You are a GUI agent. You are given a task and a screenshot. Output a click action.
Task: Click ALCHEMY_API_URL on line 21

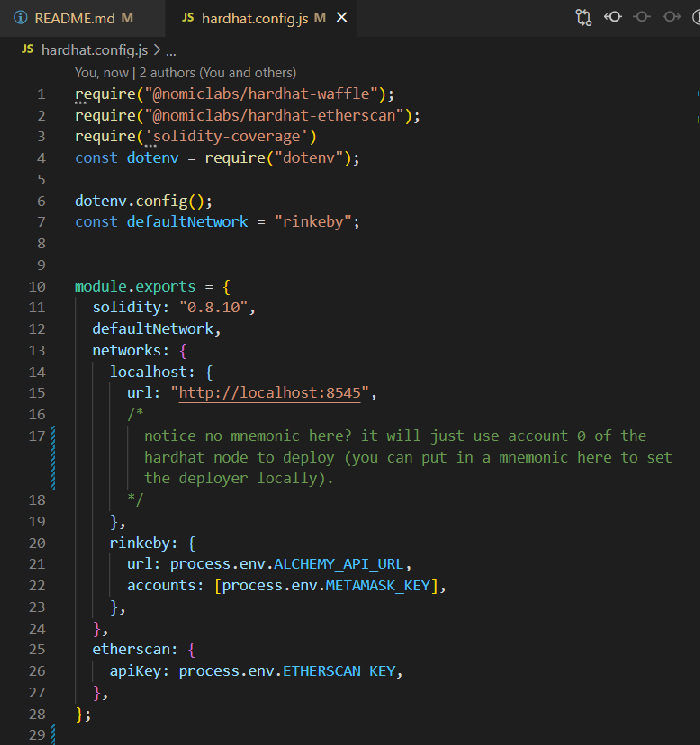pos(339,564)
